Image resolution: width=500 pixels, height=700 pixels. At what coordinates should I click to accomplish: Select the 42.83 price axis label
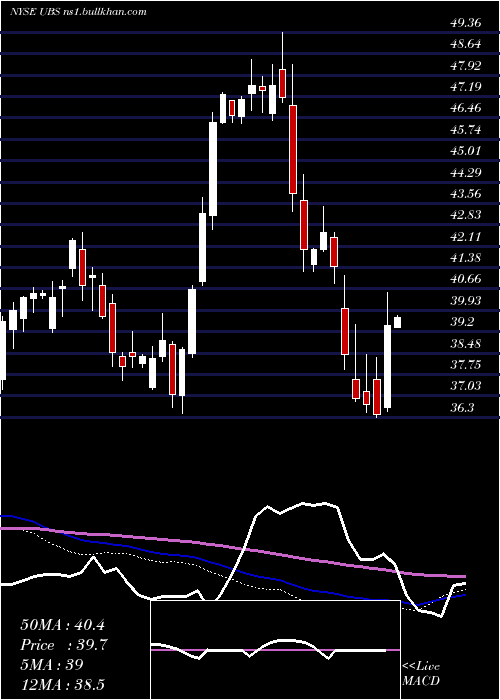pos(466,215)
